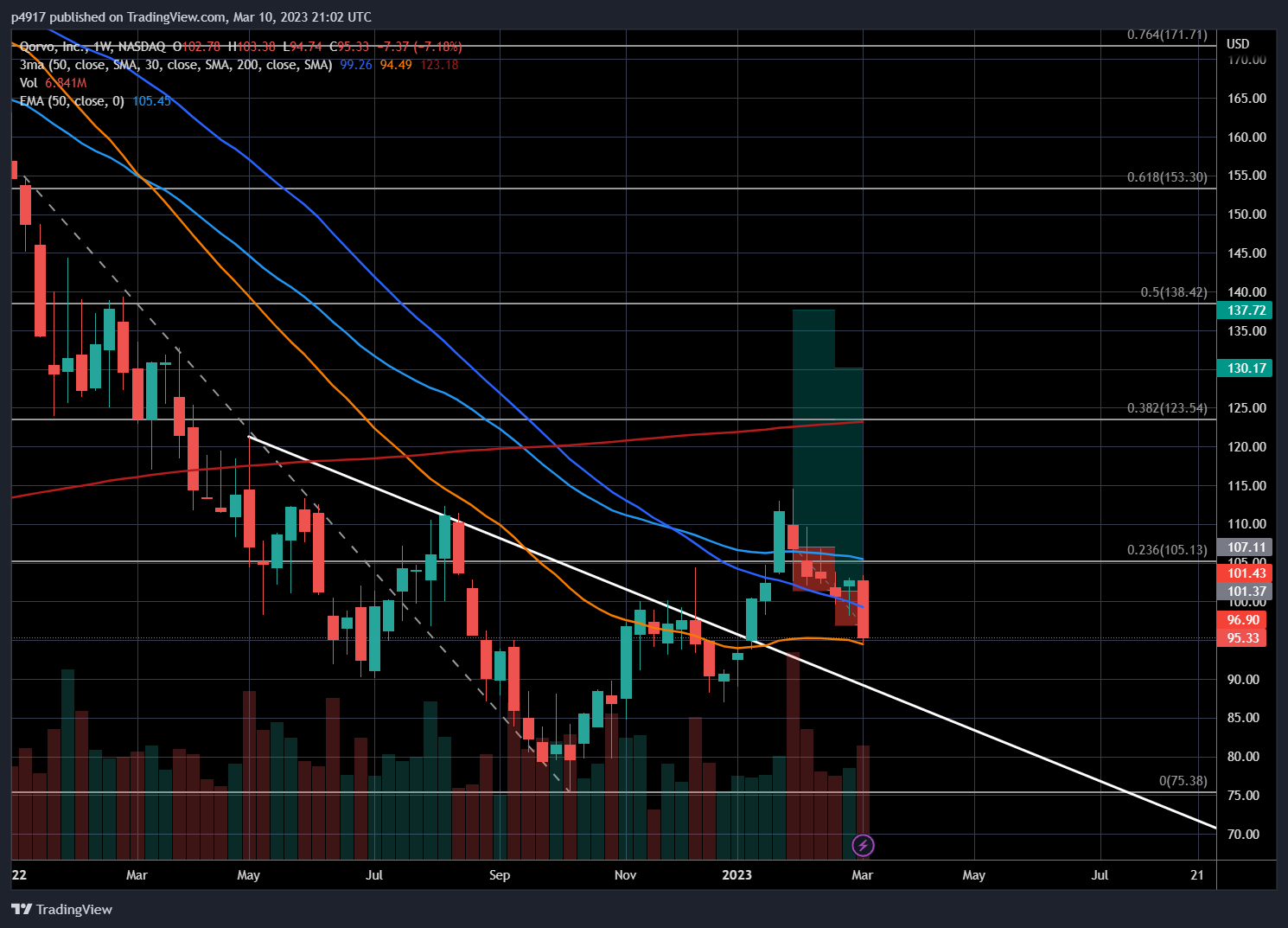Click the Nov label on time axis
The height and width of the screenshot is (928, 1288).
625,875
